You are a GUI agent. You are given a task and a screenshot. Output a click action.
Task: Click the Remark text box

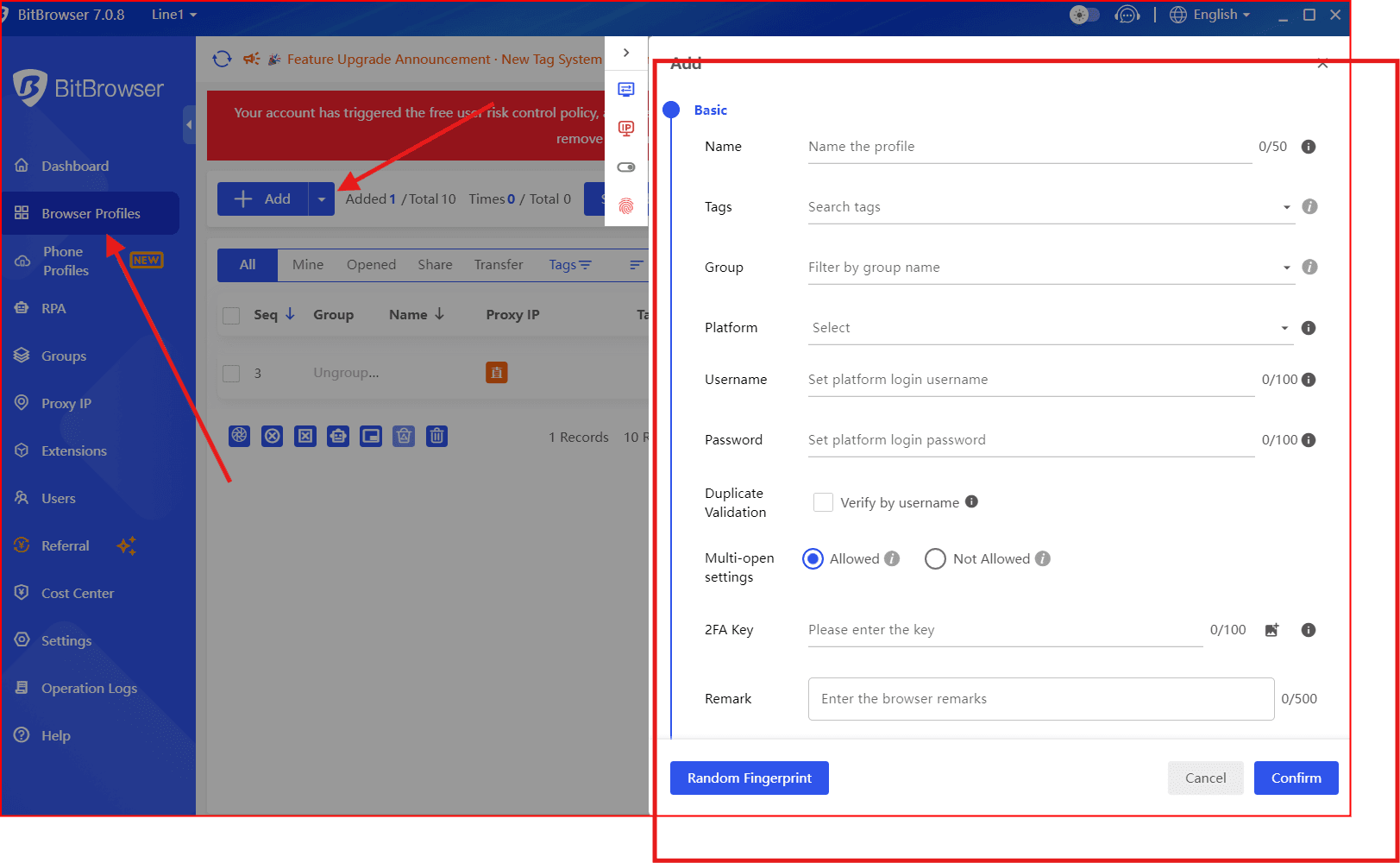click(1040, 699)
